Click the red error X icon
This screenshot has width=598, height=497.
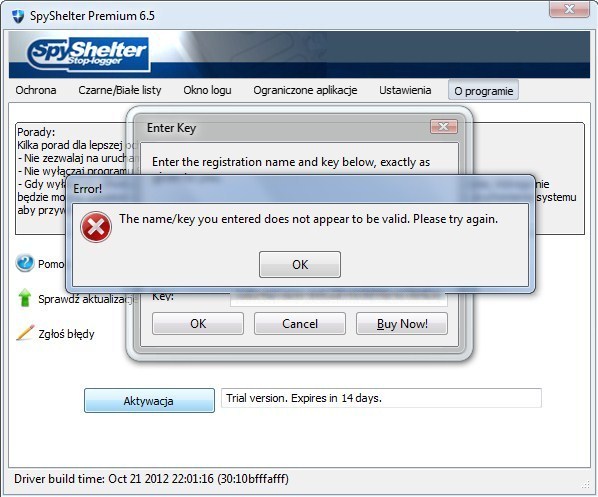point(96,227)
